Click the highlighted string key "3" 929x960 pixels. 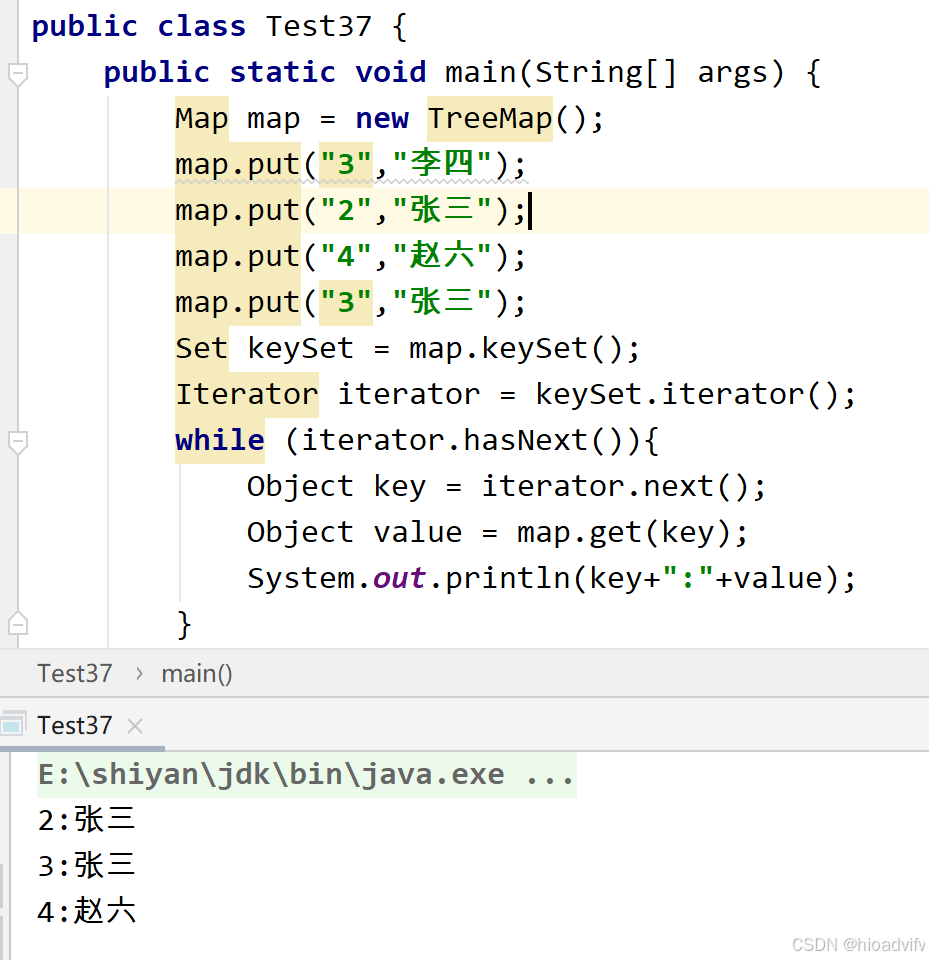(x=345, y=163)
